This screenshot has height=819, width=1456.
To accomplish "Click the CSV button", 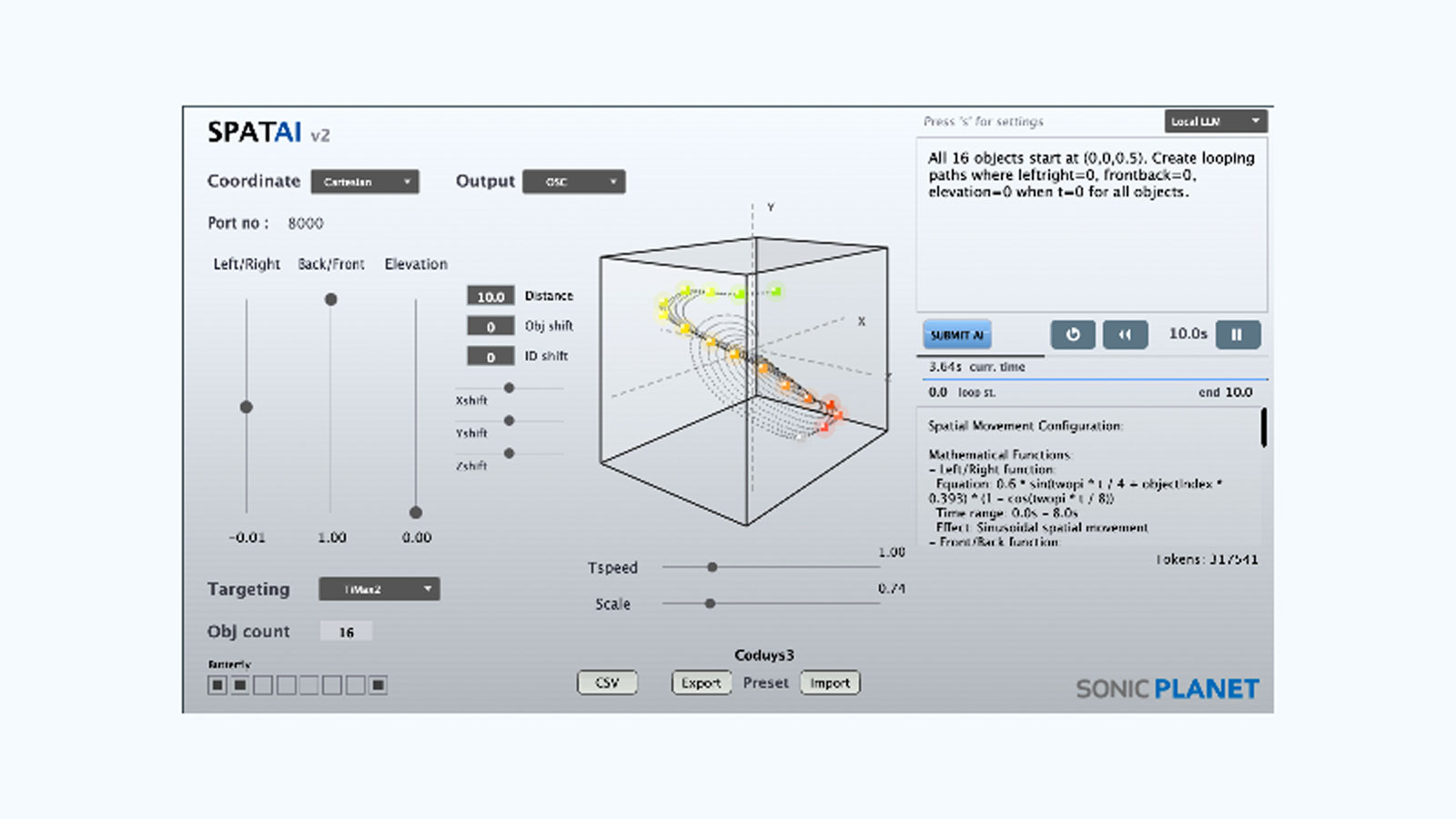I will pos(607,682).
